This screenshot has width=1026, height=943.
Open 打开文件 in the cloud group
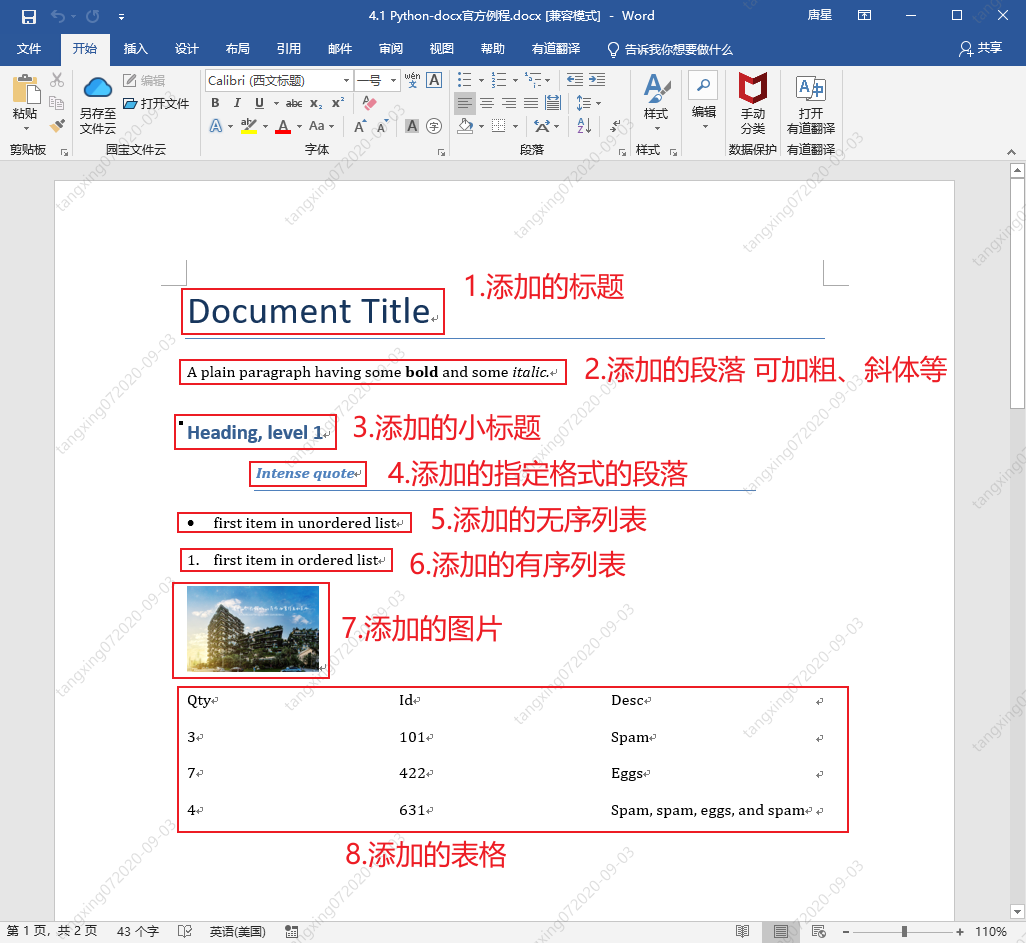tap(157, 104)
